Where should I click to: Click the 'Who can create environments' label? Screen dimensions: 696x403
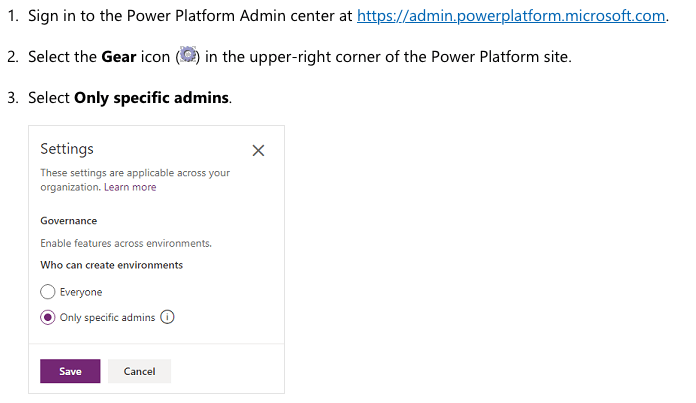(x=111, y=265)
